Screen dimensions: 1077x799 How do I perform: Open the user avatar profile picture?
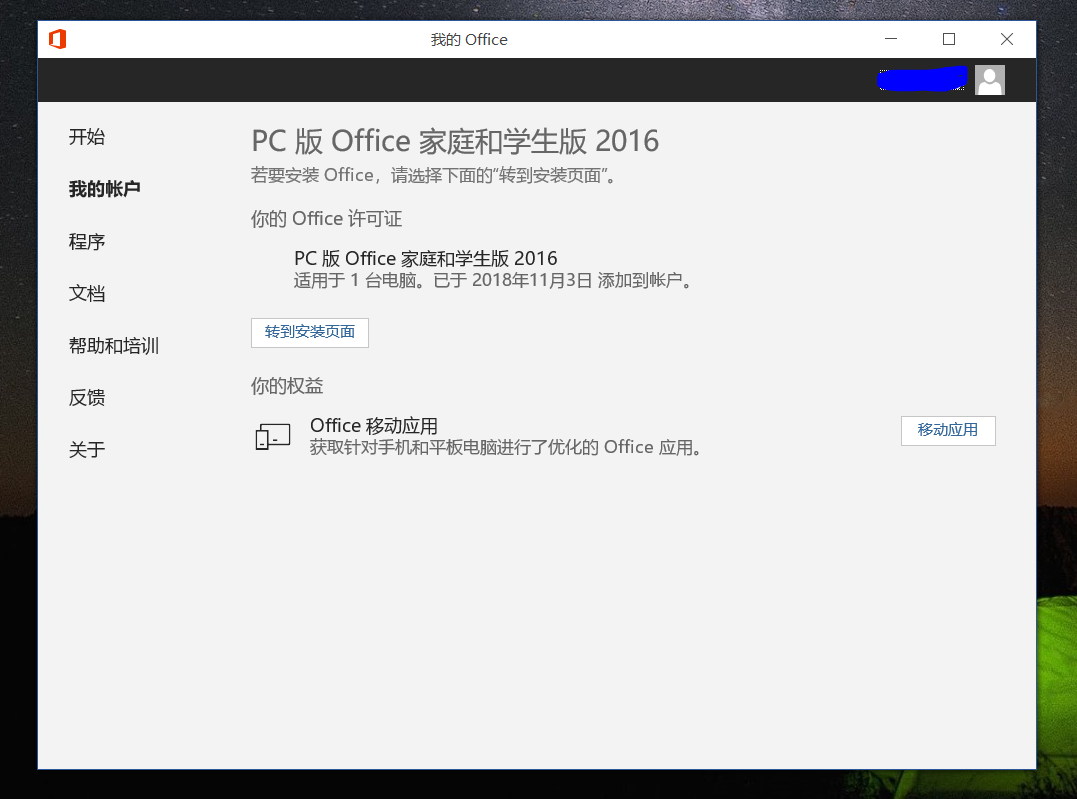coord(989,80)
